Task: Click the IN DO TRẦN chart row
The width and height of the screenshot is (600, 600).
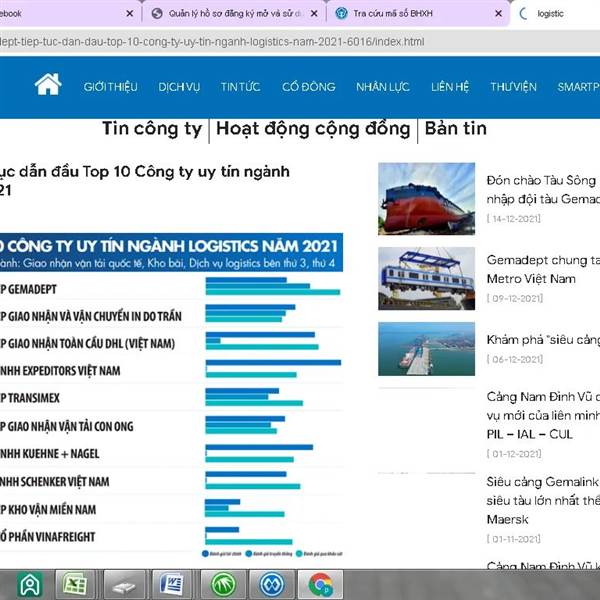Action: coord(171,314)
